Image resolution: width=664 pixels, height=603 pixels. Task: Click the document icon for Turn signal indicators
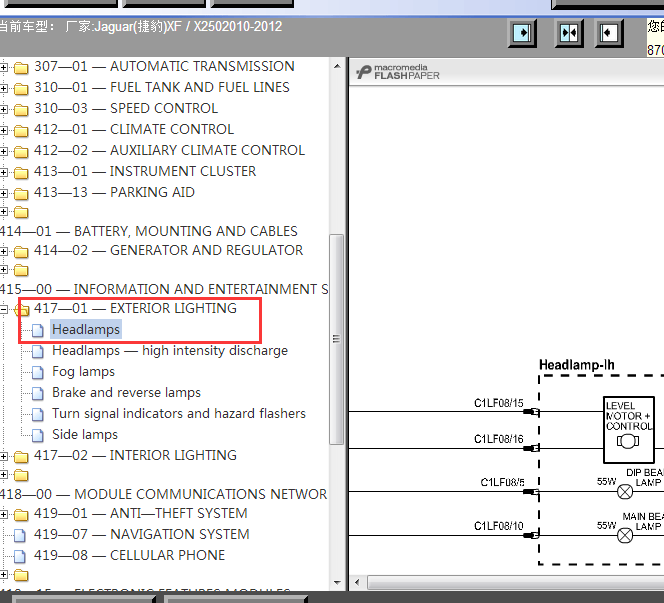pos(38,414)
